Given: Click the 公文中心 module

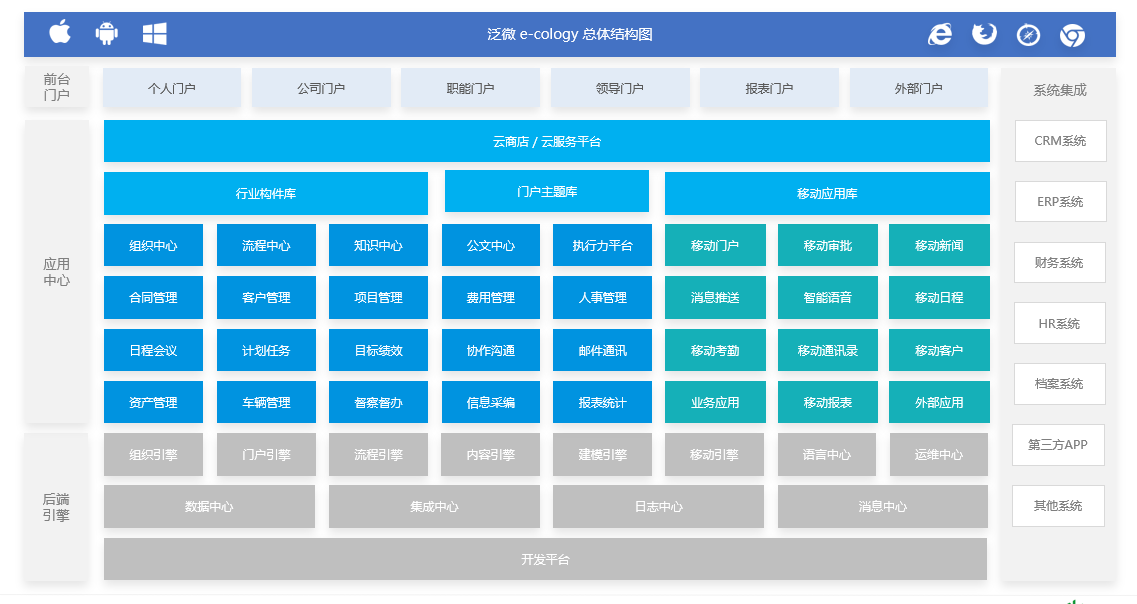Looking at the screenshot, I should [x=491, y=245].
